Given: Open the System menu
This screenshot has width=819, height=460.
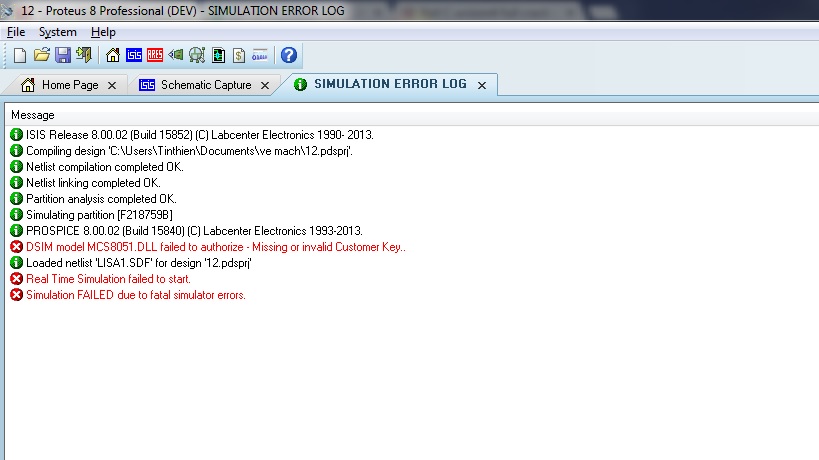Looking at the screenshot, I should point(57,32).
